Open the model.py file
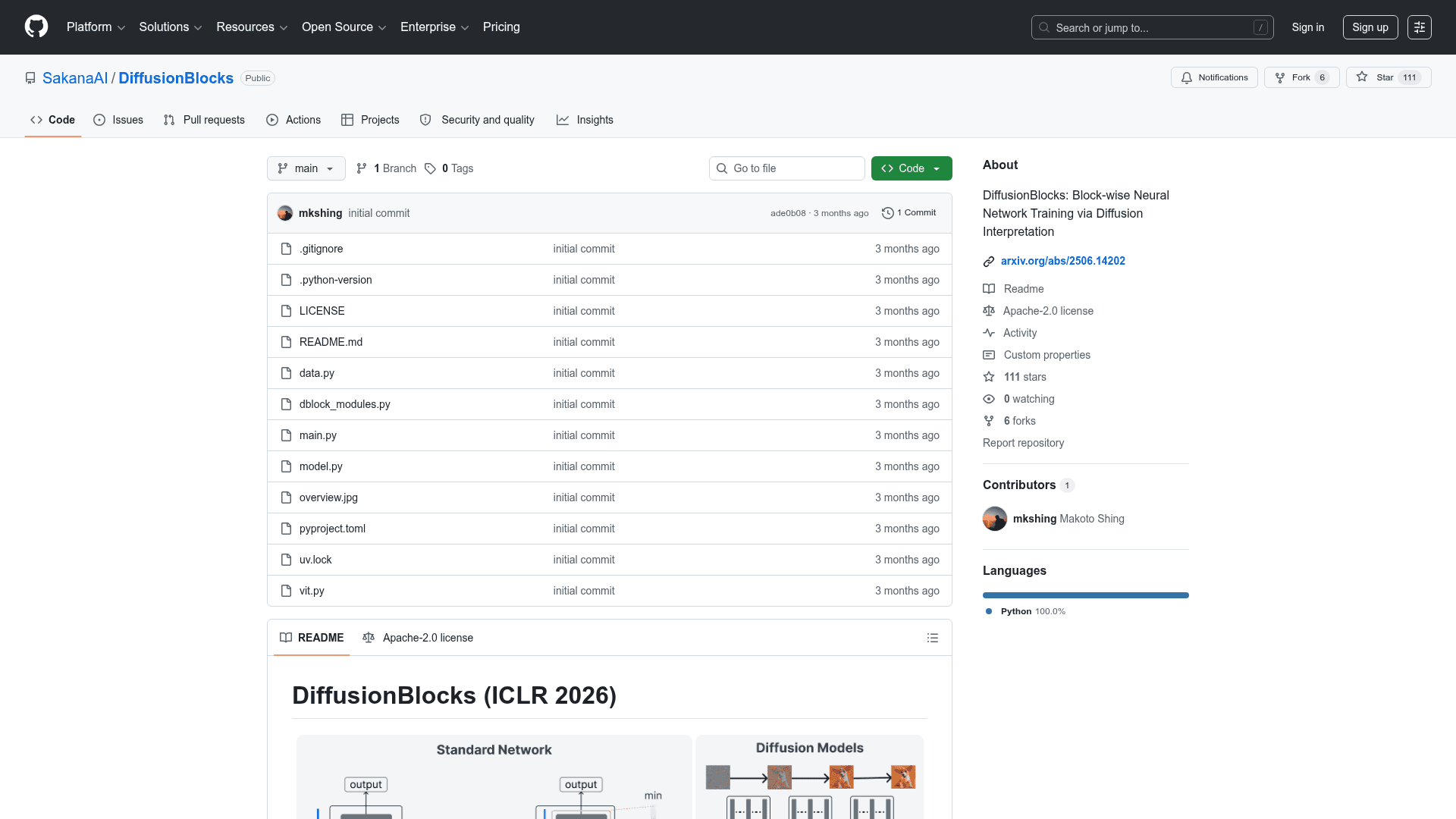This screenshot has width=1456, height=819. point(321,466)
